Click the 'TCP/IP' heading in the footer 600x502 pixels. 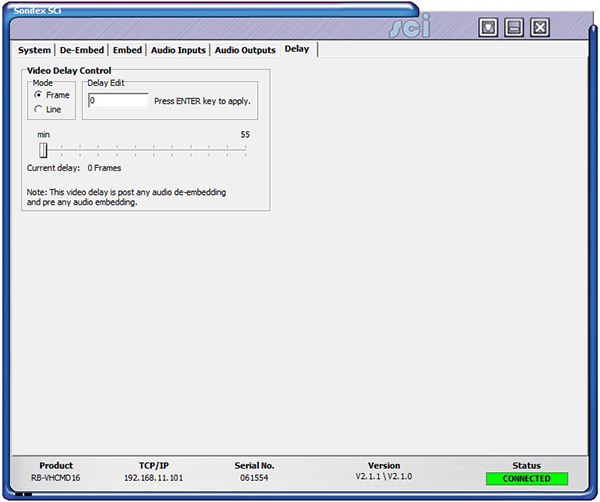[x=153, y=466]
